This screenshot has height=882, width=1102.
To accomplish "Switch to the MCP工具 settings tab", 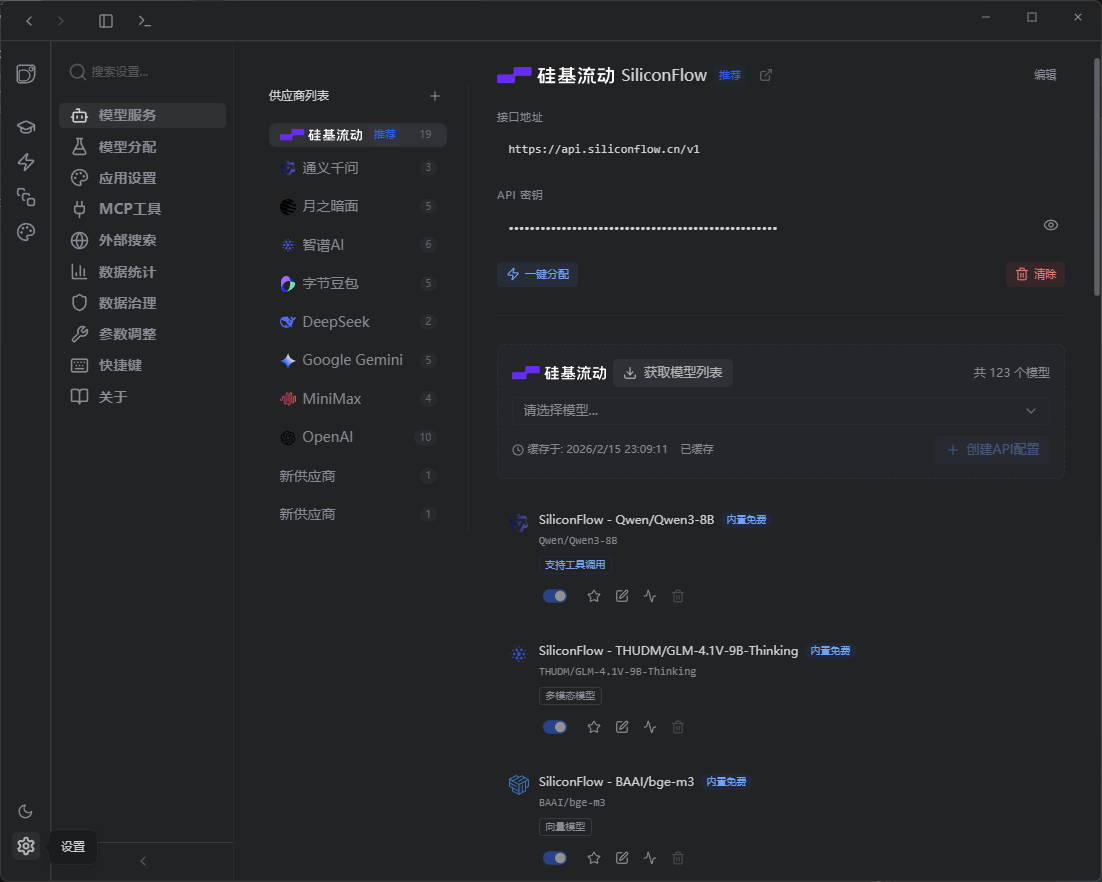I will tap(142, 208).
